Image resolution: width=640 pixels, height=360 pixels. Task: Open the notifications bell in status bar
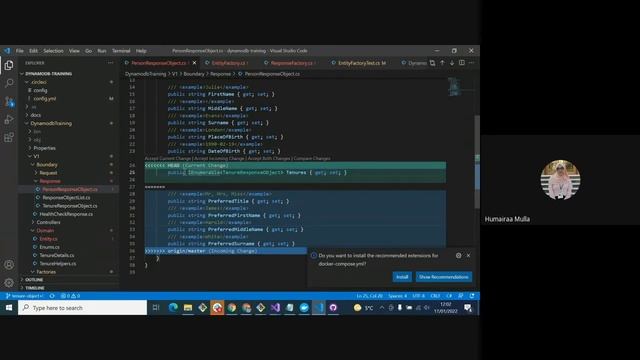click(472, 296)
